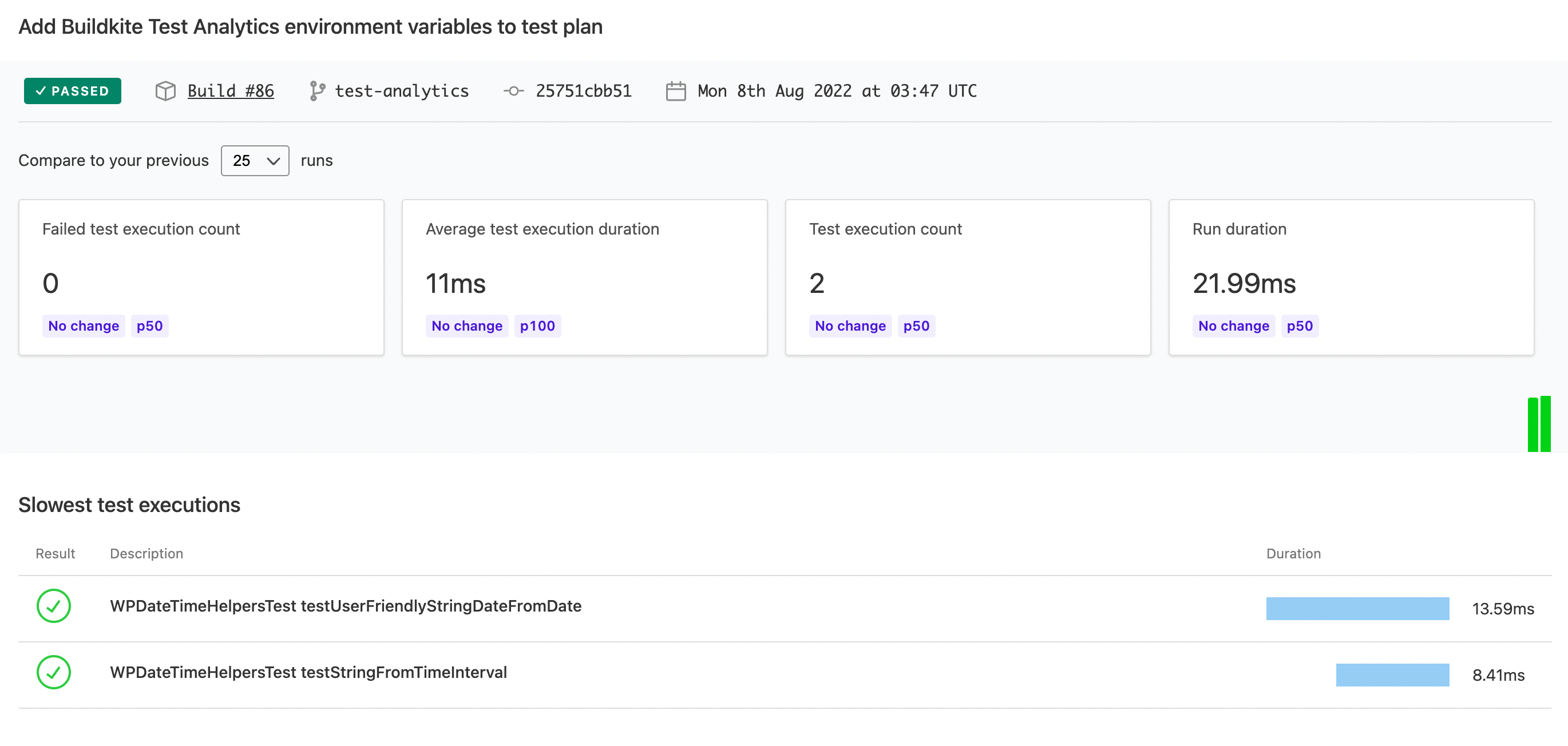
Task: Select the Test execution count card
Action: coord(968,277)
